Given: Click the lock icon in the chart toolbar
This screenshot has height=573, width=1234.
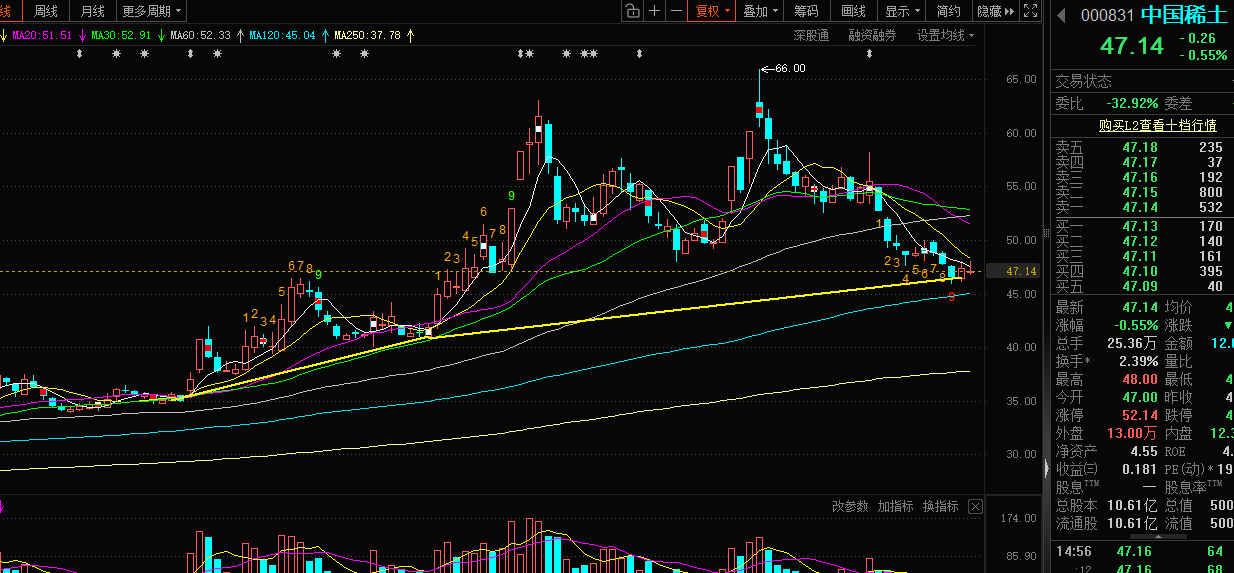Looking at the screenshot, I should click(x=632, y=11).
